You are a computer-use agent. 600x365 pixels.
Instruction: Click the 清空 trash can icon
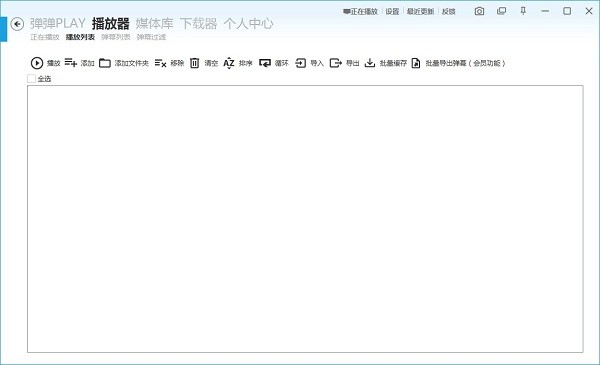pyautogui.click(x=194, y=63)
